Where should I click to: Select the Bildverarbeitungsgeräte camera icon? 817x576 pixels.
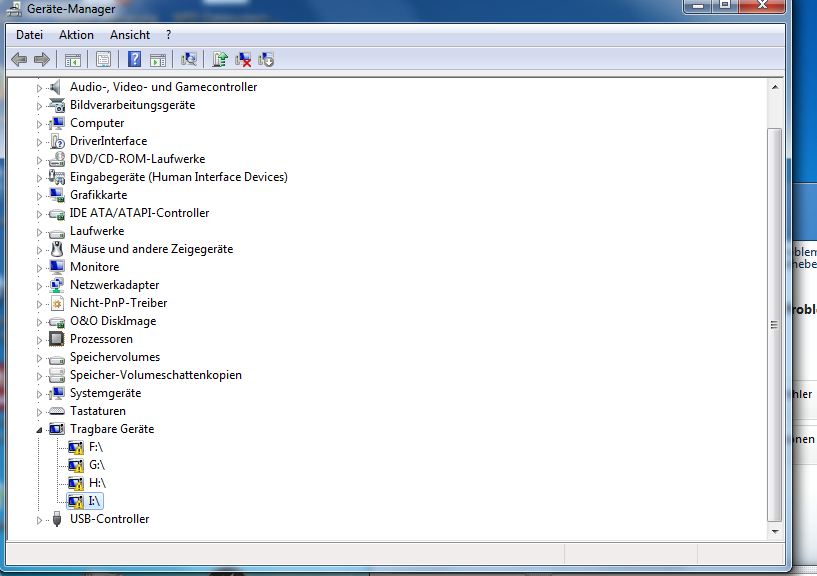56,105
